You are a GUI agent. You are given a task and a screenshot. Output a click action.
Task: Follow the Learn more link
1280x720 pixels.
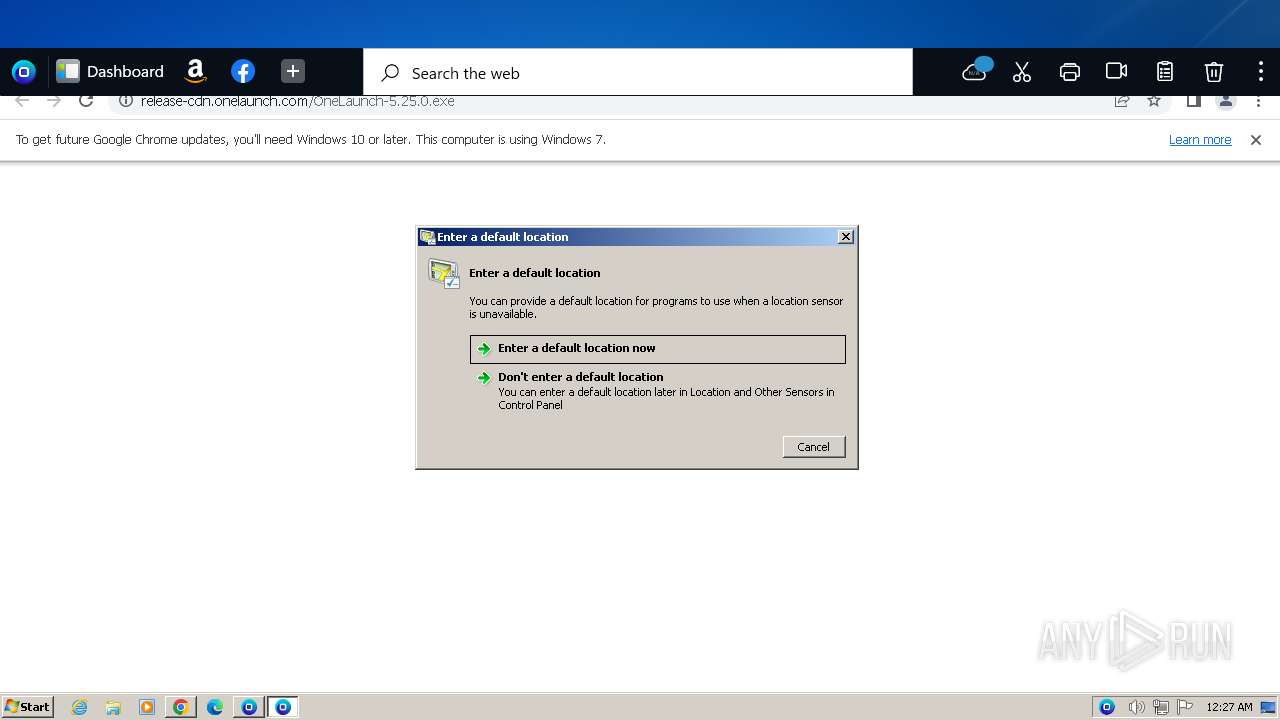click(x=1200, y=140)
